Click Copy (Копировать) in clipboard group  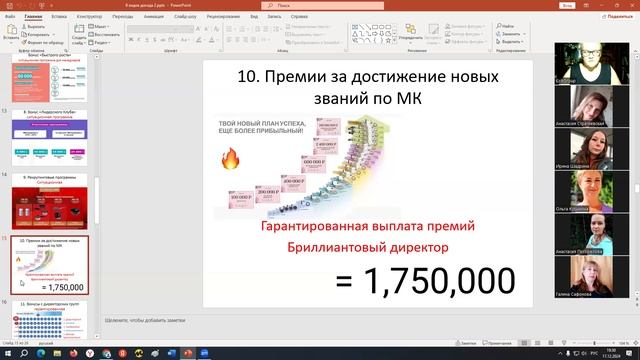click(36, 34)
